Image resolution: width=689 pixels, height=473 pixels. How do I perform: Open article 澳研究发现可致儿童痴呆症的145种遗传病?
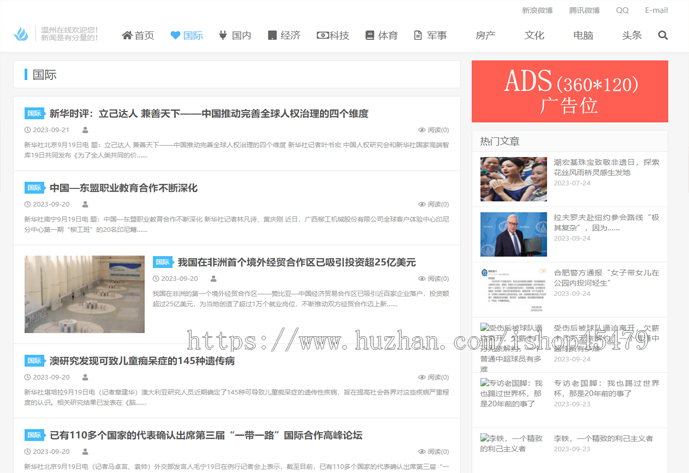(x=142, y=361)
